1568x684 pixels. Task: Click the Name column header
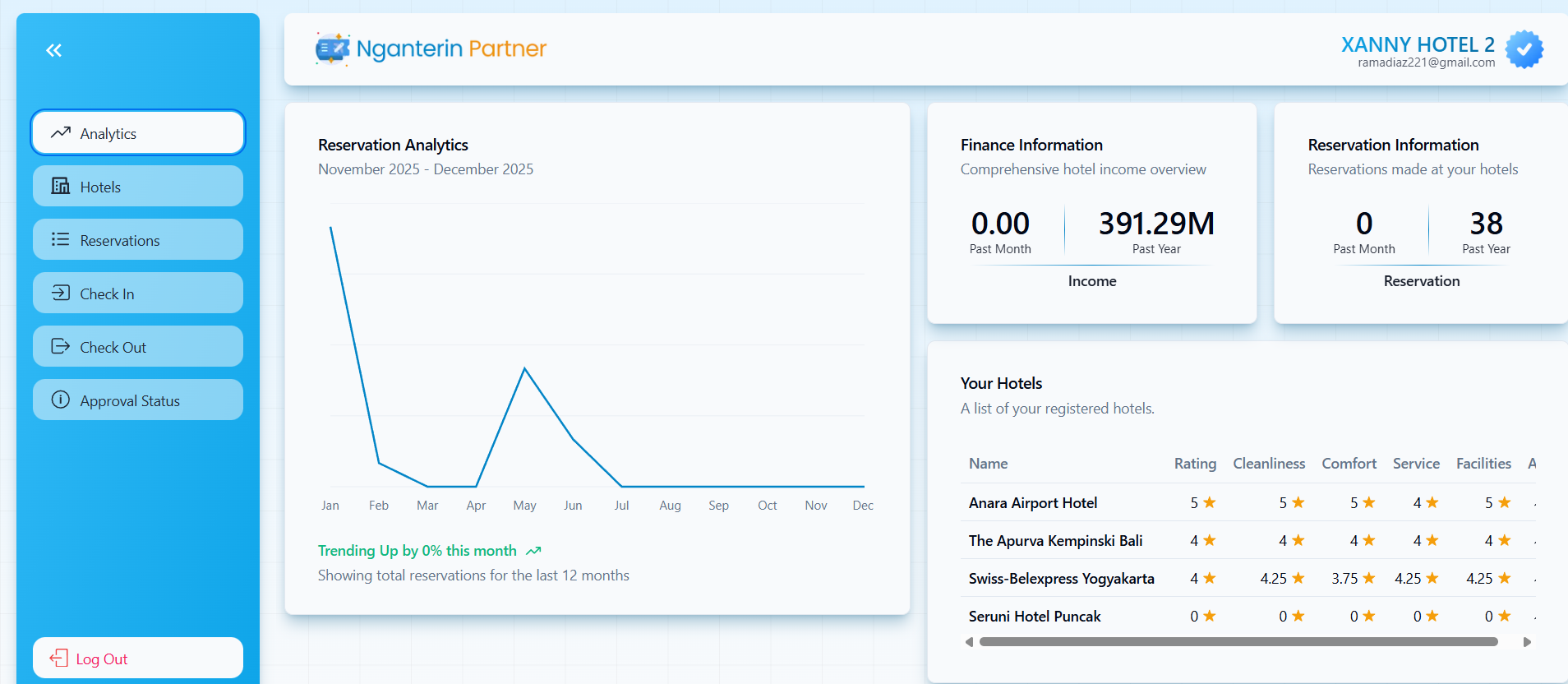pyautogui.click(x=988, y=464)
